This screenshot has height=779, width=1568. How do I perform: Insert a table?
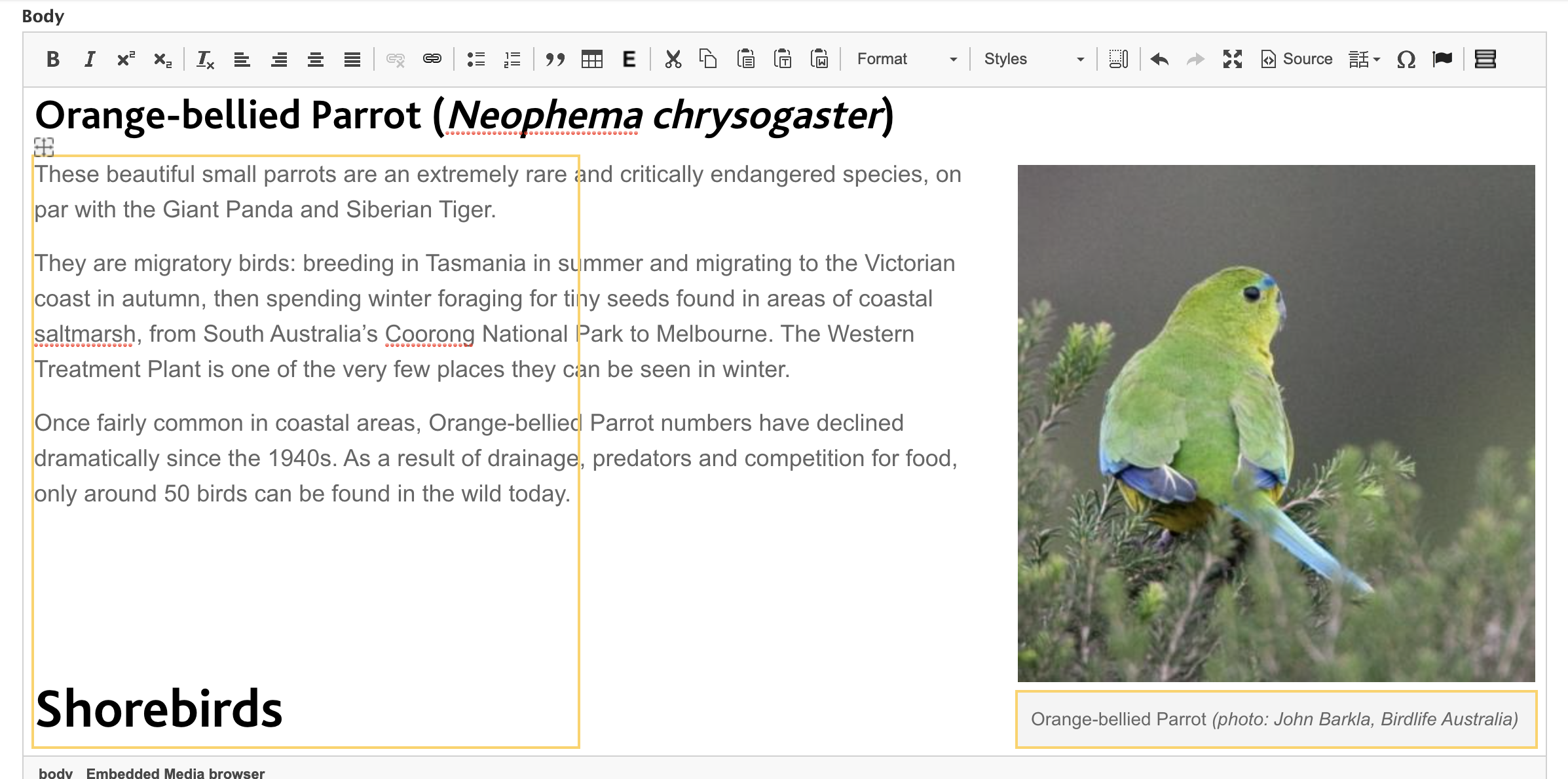pyautogui.click(x=592, y=60)
